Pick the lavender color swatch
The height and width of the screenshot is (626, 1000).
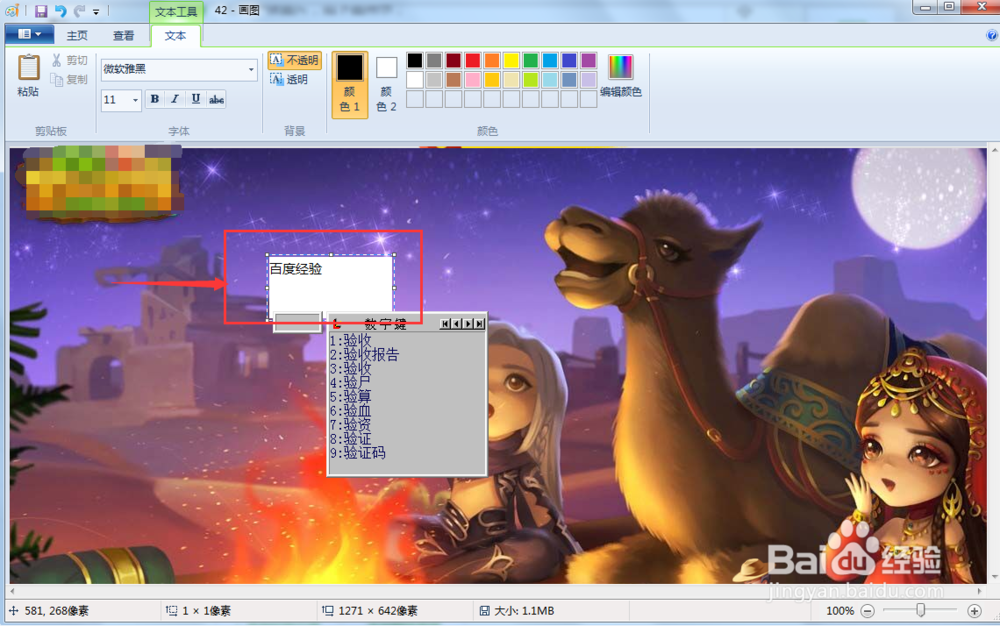point(589,80)
